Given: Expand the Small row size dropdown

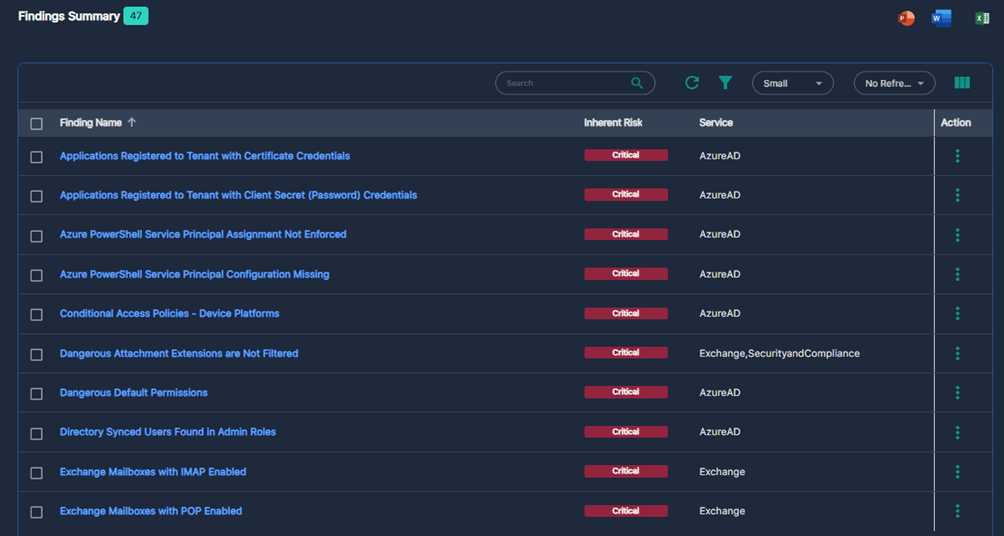Looking at the screenshot, I should (792, 83).
